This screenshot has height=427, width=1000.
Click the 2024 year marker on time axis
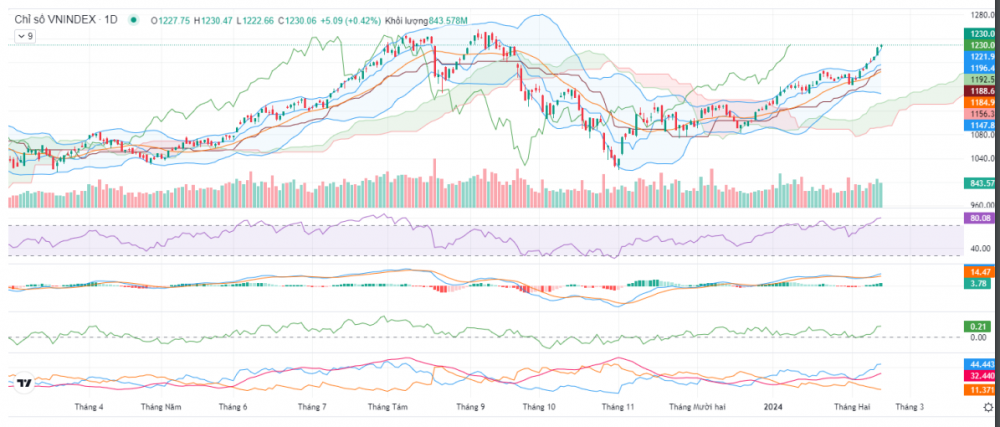pyautogui.click(x=772, y=407)
